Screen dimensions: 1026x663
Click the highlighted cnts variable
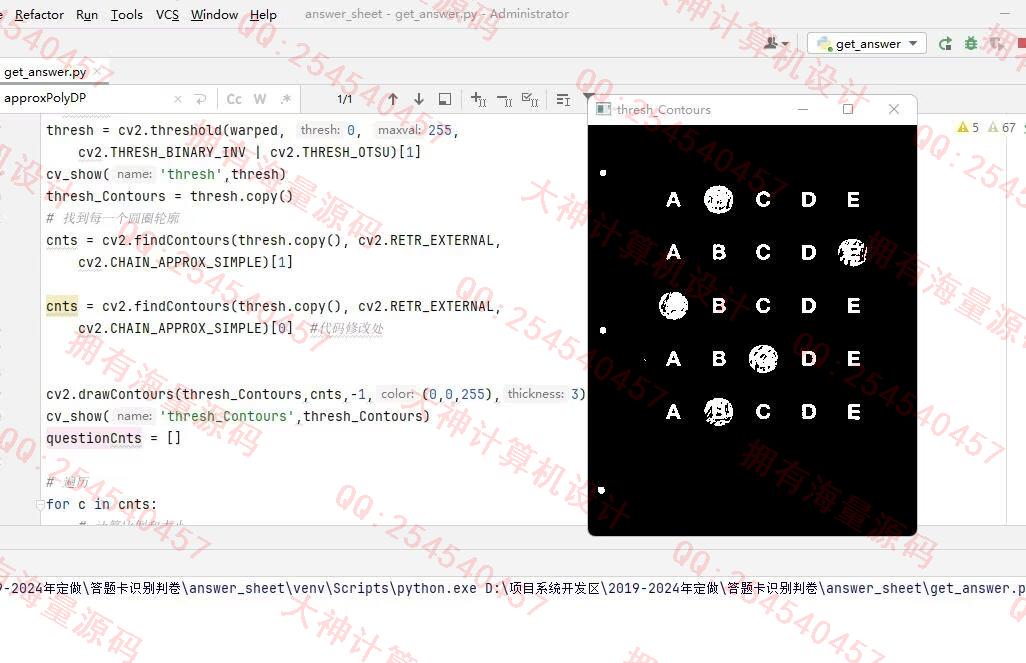[62, 306]
